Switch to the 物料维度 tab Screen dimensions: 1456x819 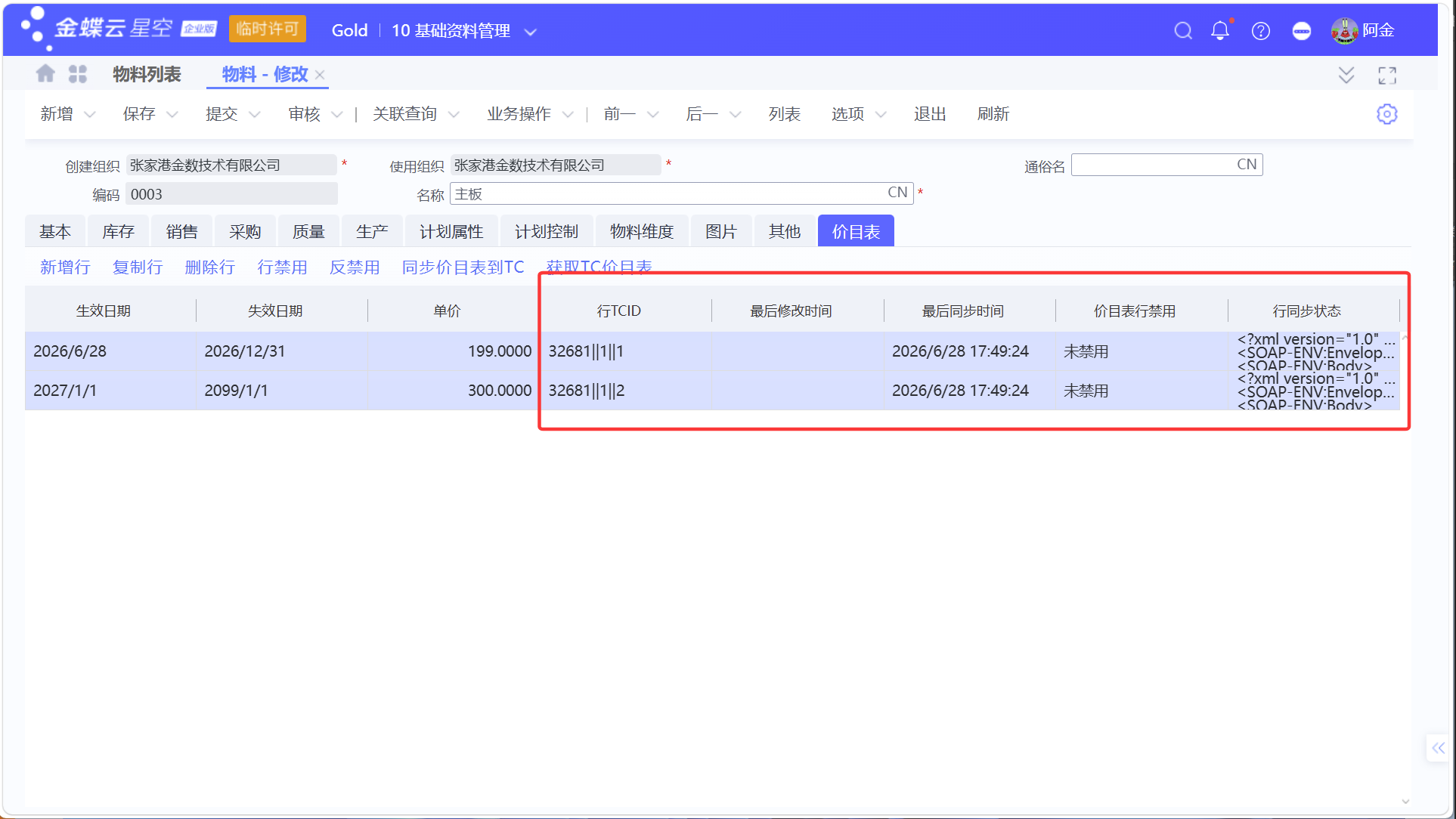pos(642,231)
